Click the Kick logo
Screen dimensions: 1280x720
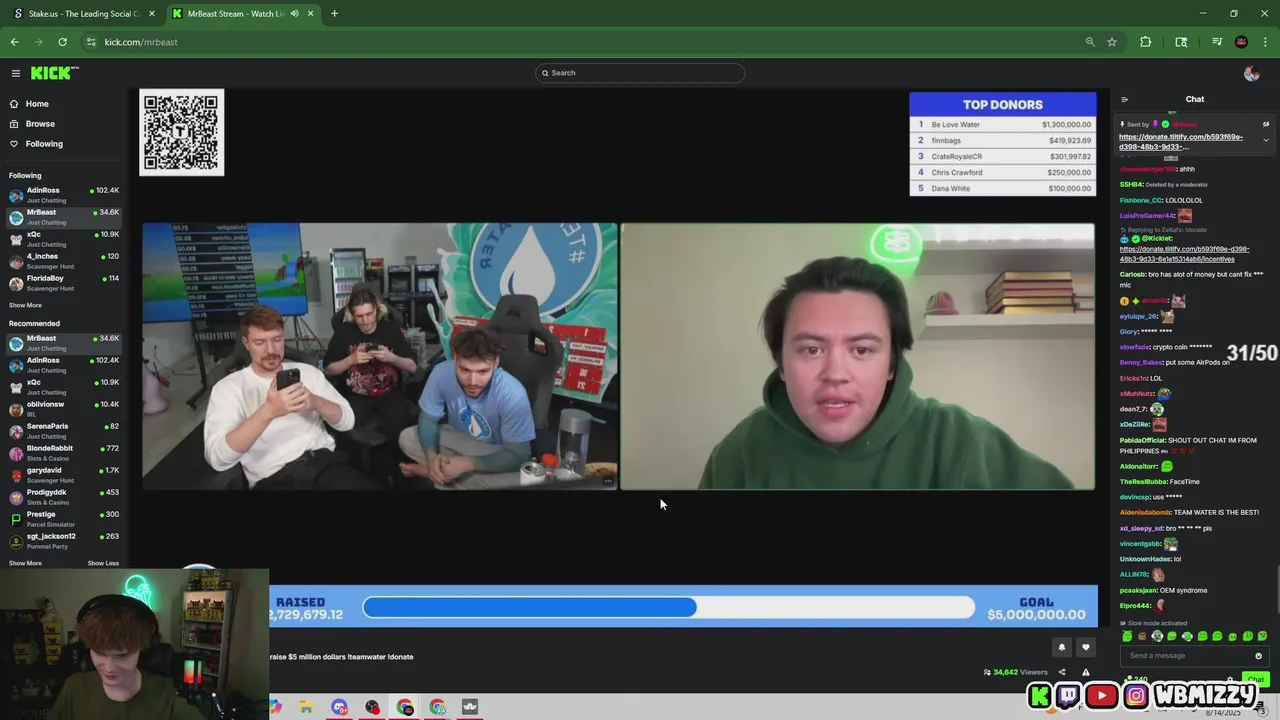54,73
